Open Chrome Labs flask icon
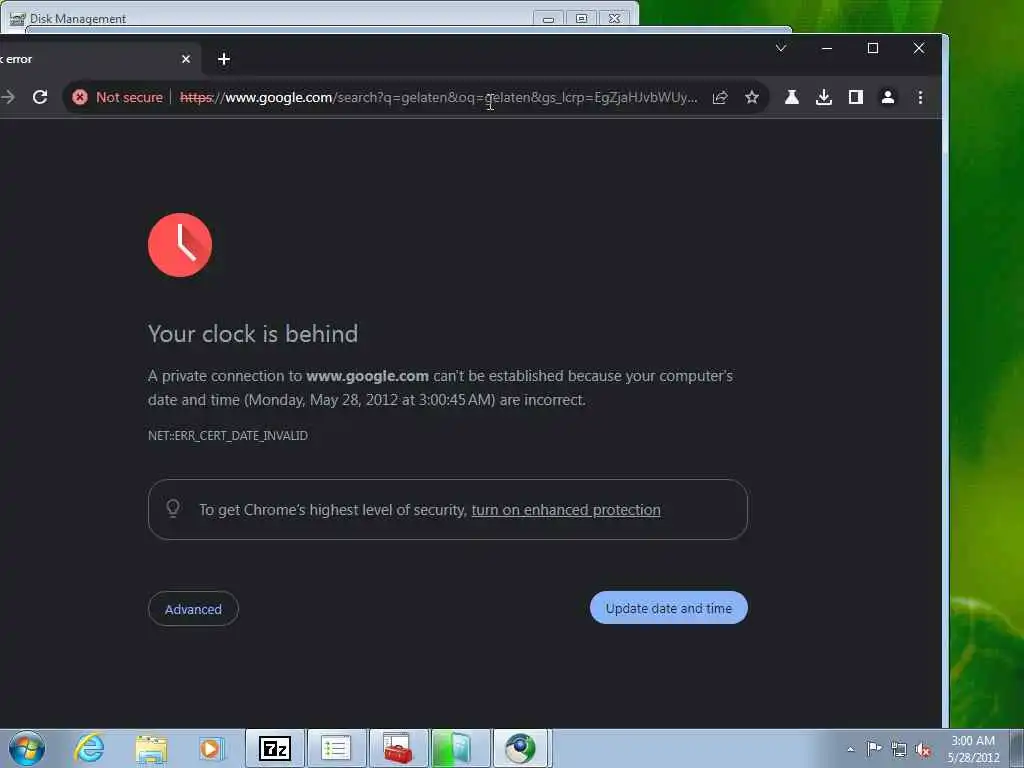 pyautogui.click(x=792, y=97)
